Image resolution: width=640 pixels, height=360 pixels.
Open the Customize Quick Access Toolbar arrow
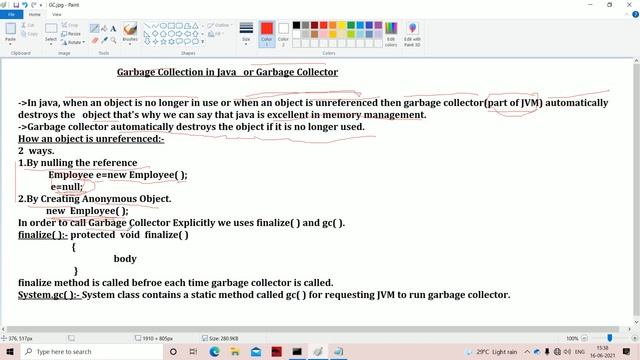pos(41,5)
